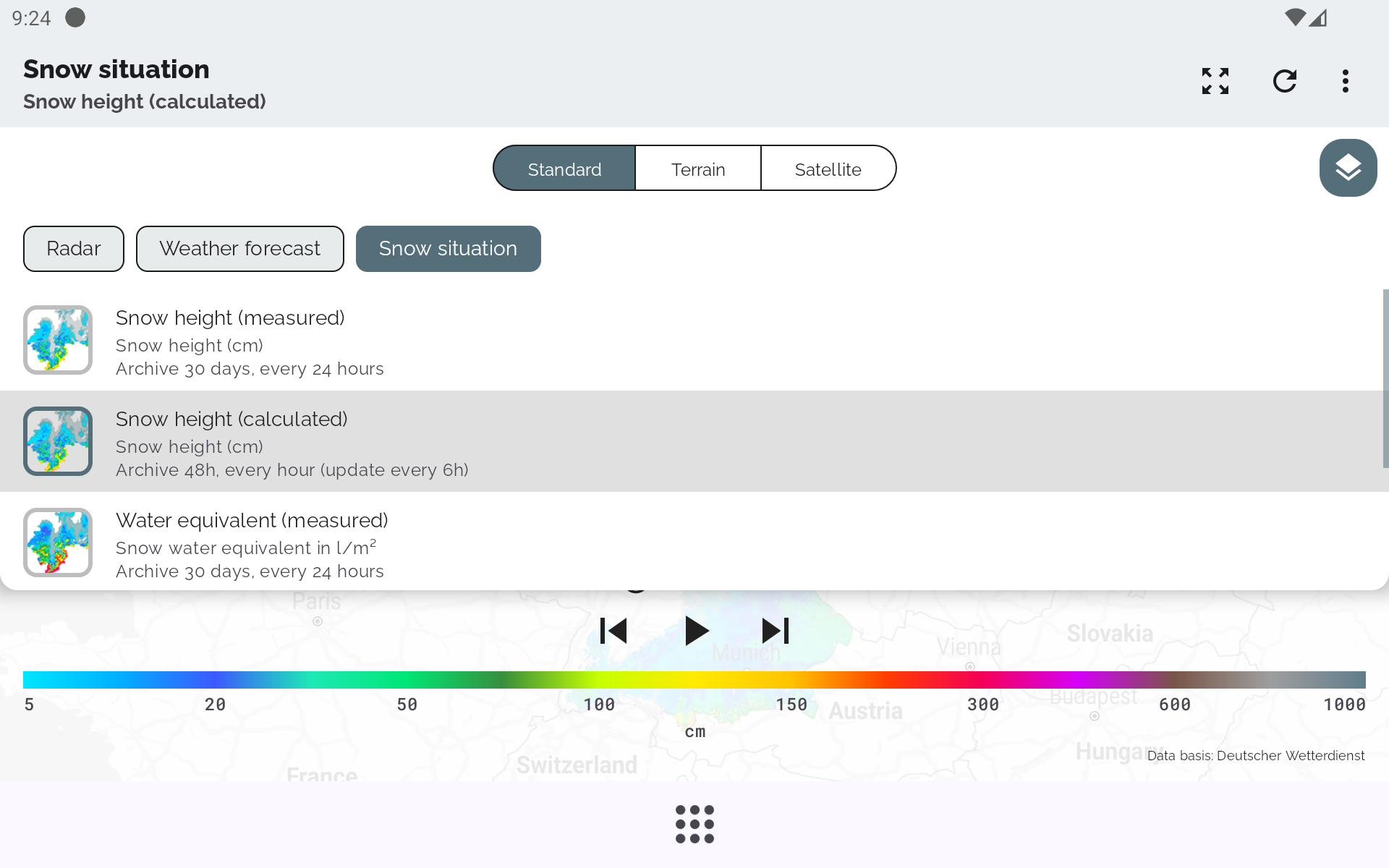The height and width of the screenshot is (868, 1389).
Task: Click the layer list scrollbar
Action: (1385, 378)
